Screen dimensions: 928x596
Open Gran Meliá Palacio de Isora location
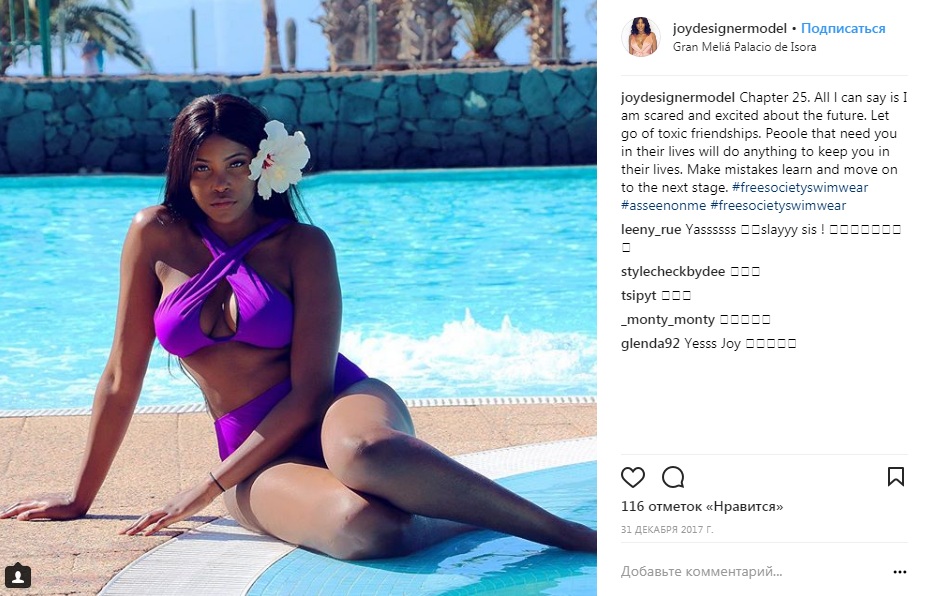(x=745, y=47)
